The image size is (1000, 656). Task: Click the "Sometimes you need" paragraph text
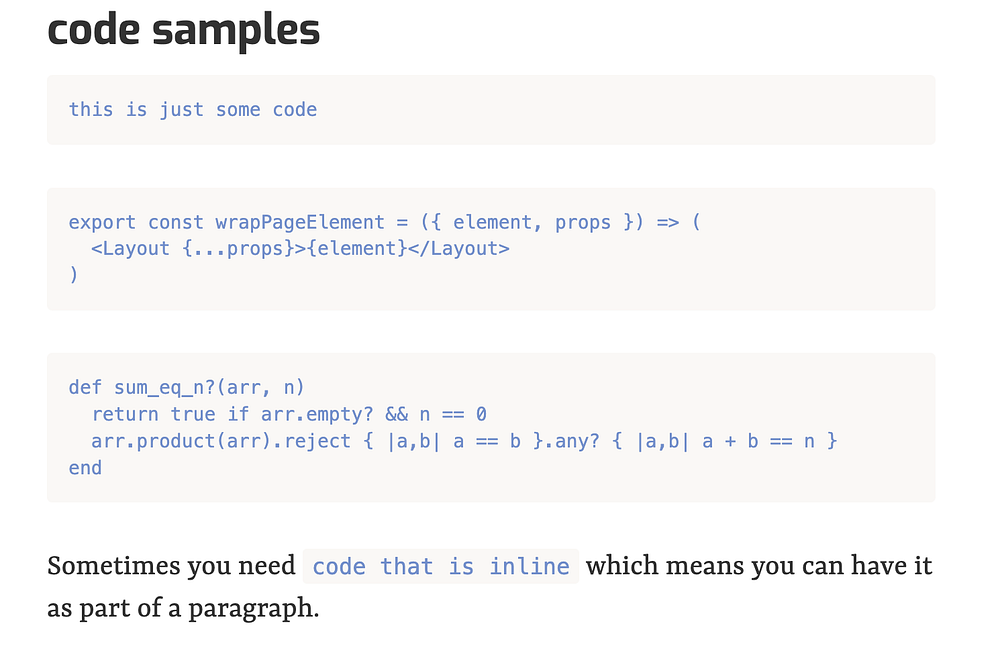click(171, 567)
